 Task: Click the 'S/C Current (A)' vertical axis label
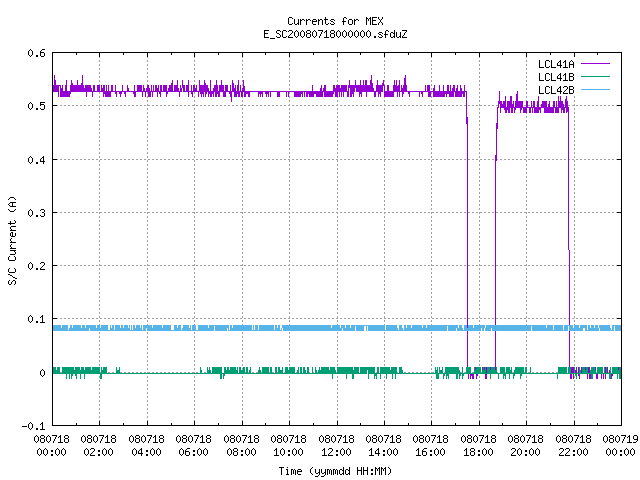(x=13, y=240)
